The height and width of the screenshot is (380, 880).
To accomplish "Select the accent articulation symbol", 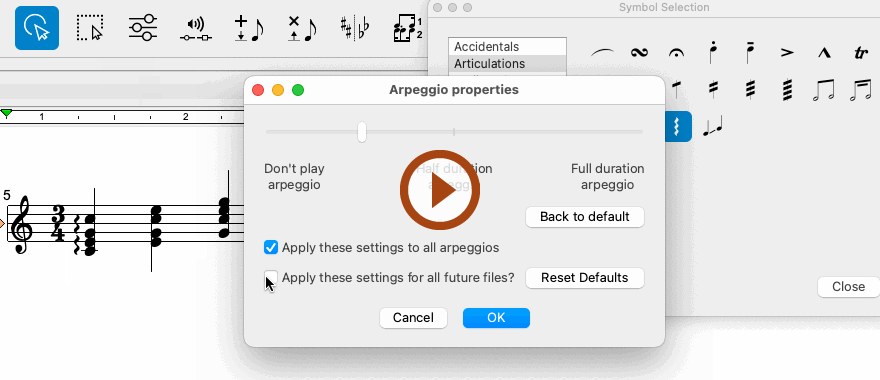I will tap(787, 53).
